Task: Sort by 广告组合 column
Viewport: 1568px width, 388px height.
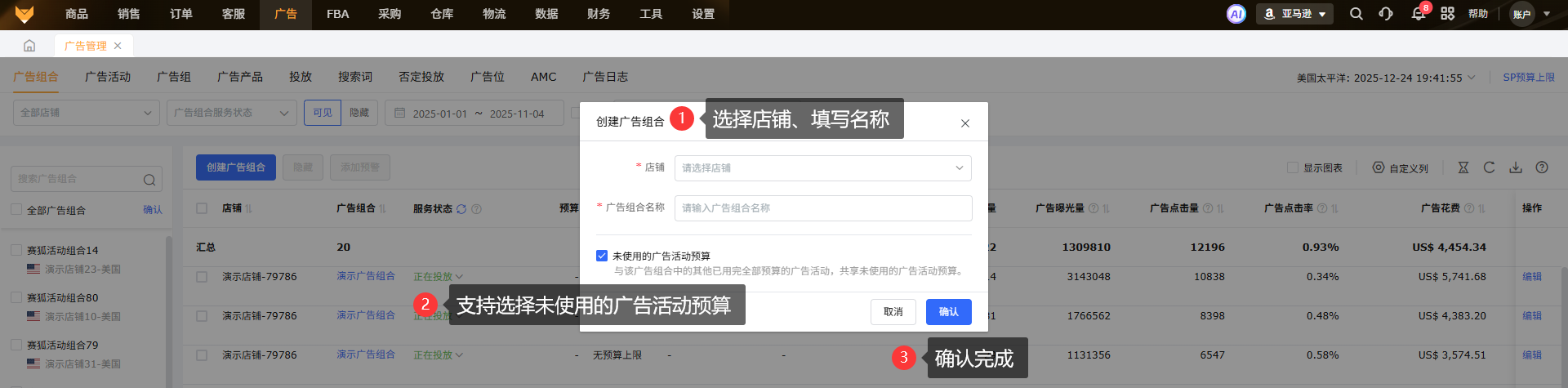Action: pos(382,209)
